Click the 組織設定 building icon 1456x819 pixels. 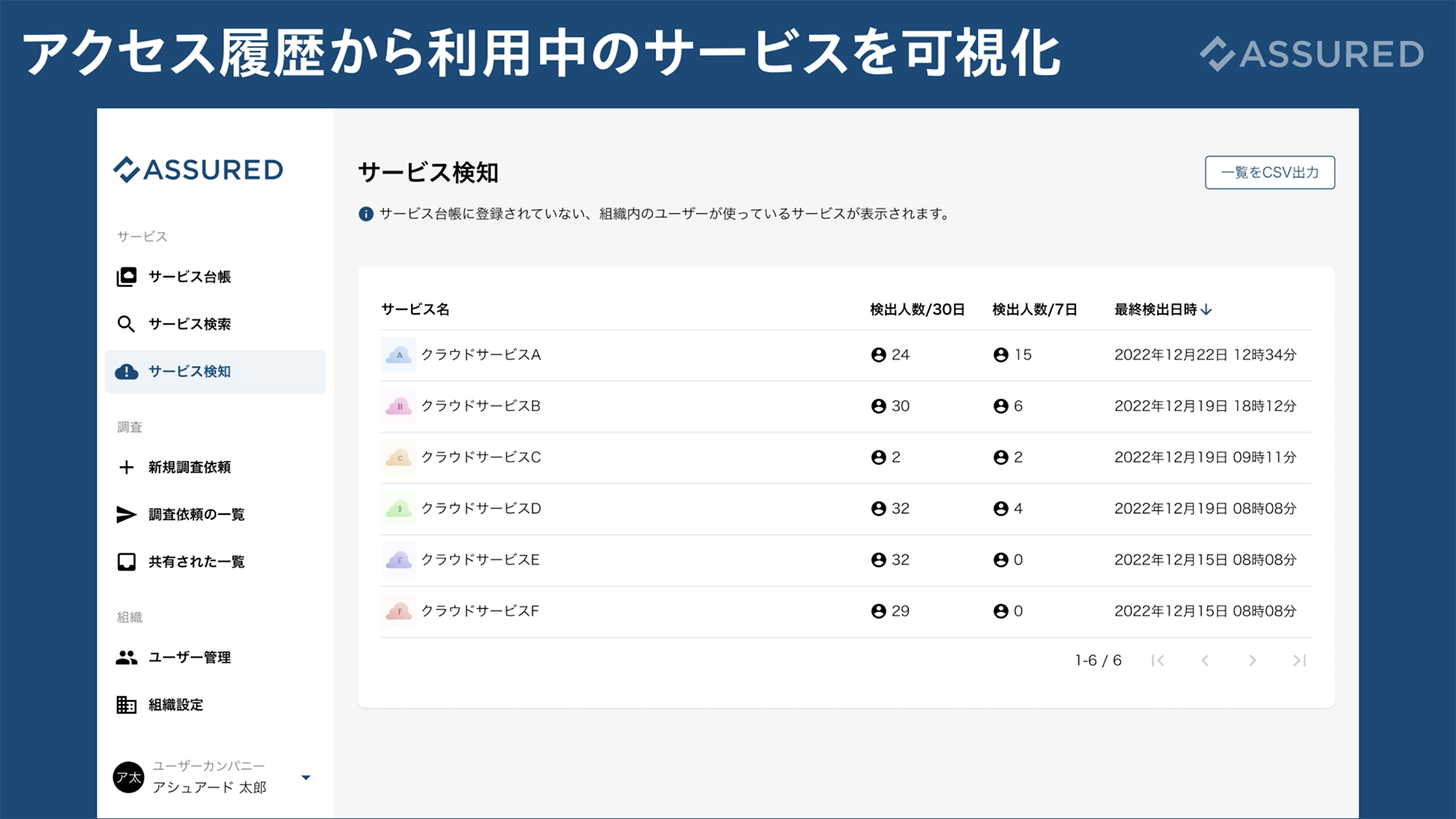127,705
